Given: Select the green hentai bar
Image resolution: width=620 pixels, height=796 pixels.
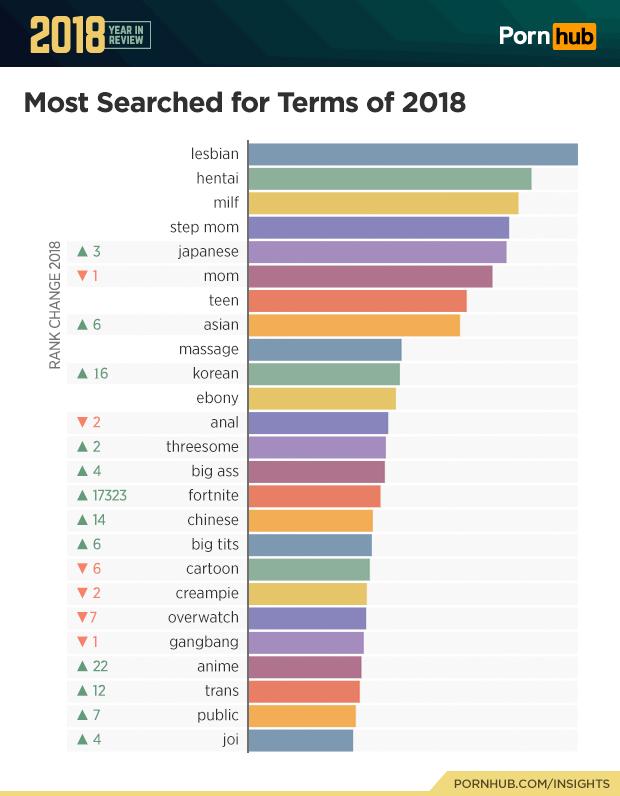Looking at the screenshot, I should (390, 179).
